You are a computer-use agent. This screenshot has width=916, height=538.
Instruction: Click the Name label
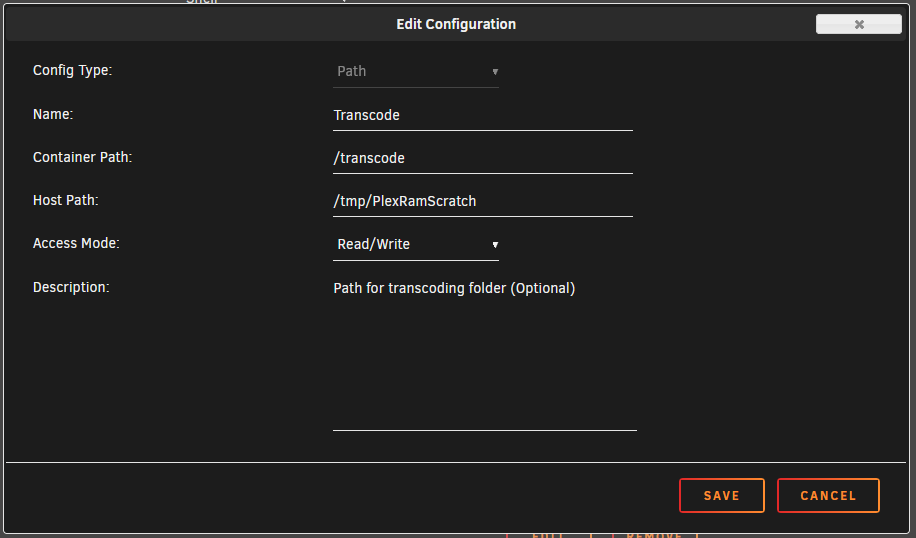53,114
